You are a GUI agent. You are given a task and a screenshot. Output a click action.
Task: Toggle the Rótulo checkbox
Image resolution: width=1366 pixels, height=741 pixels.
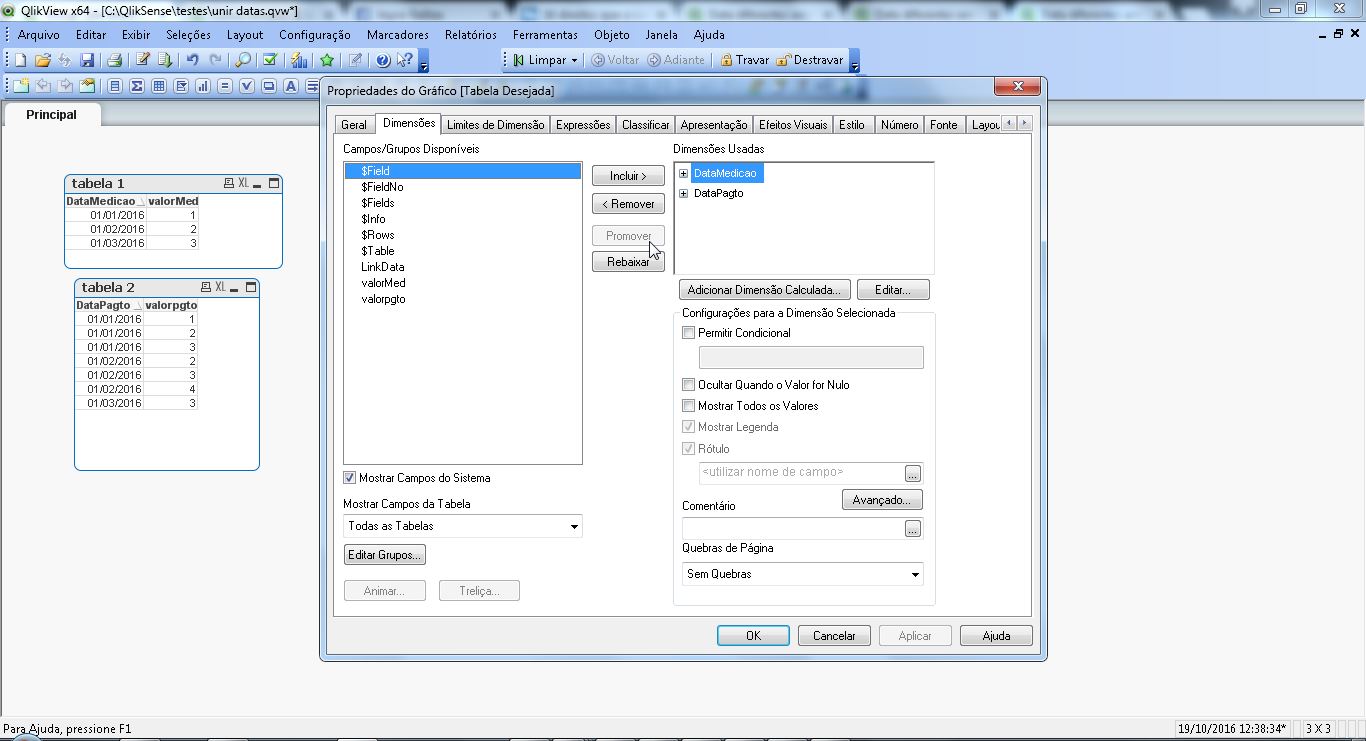688,449
